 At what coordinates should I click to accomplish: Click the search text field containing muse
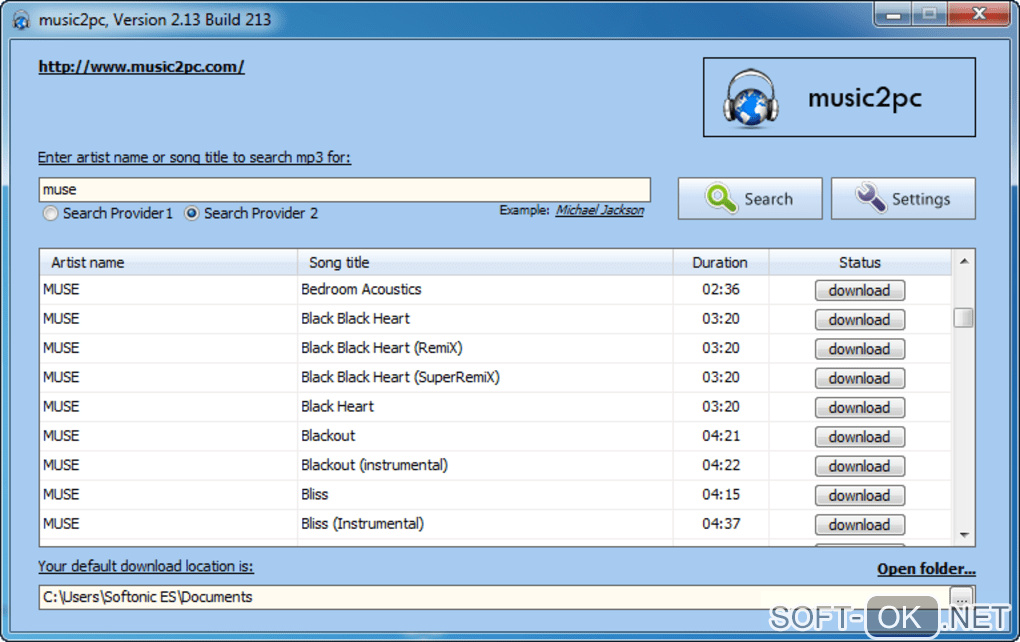[344, 189]
